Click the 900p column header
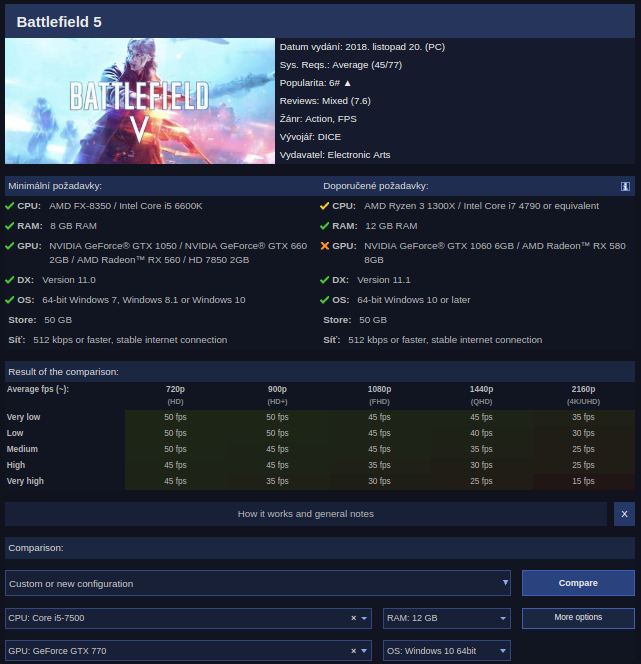The width and height of the screenshot is (641, 664). click(277, 389)
